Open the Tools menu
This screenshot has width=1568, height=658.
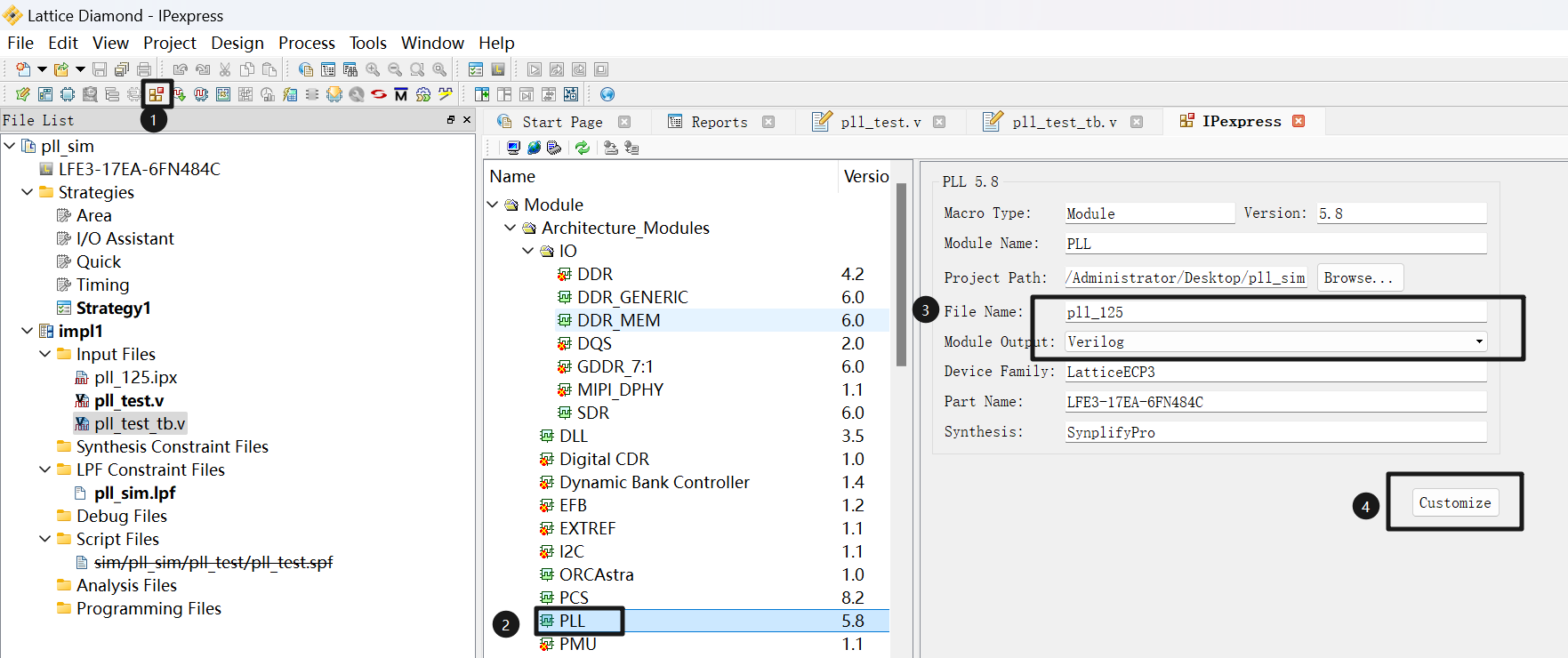[x=368, y=43]
